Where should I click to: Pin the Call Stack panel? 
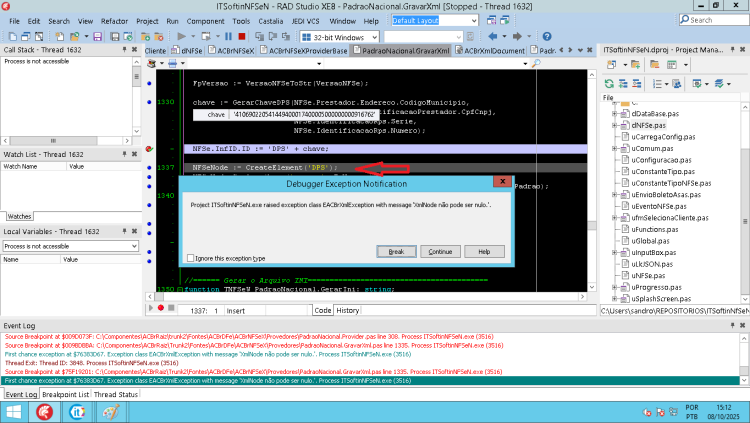click(124, 49)
